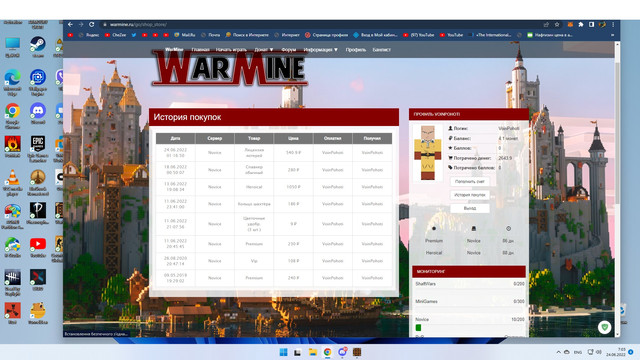
Task: Open the Windows Start menu
Action: coord(283,352)
